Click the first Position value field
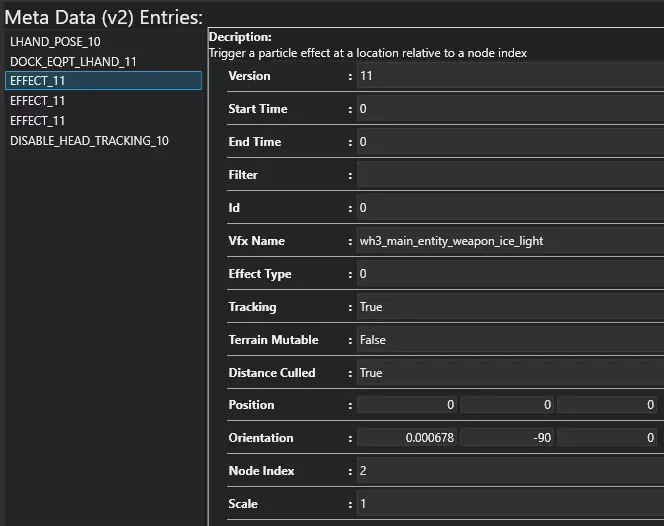 tap(408, 405)
